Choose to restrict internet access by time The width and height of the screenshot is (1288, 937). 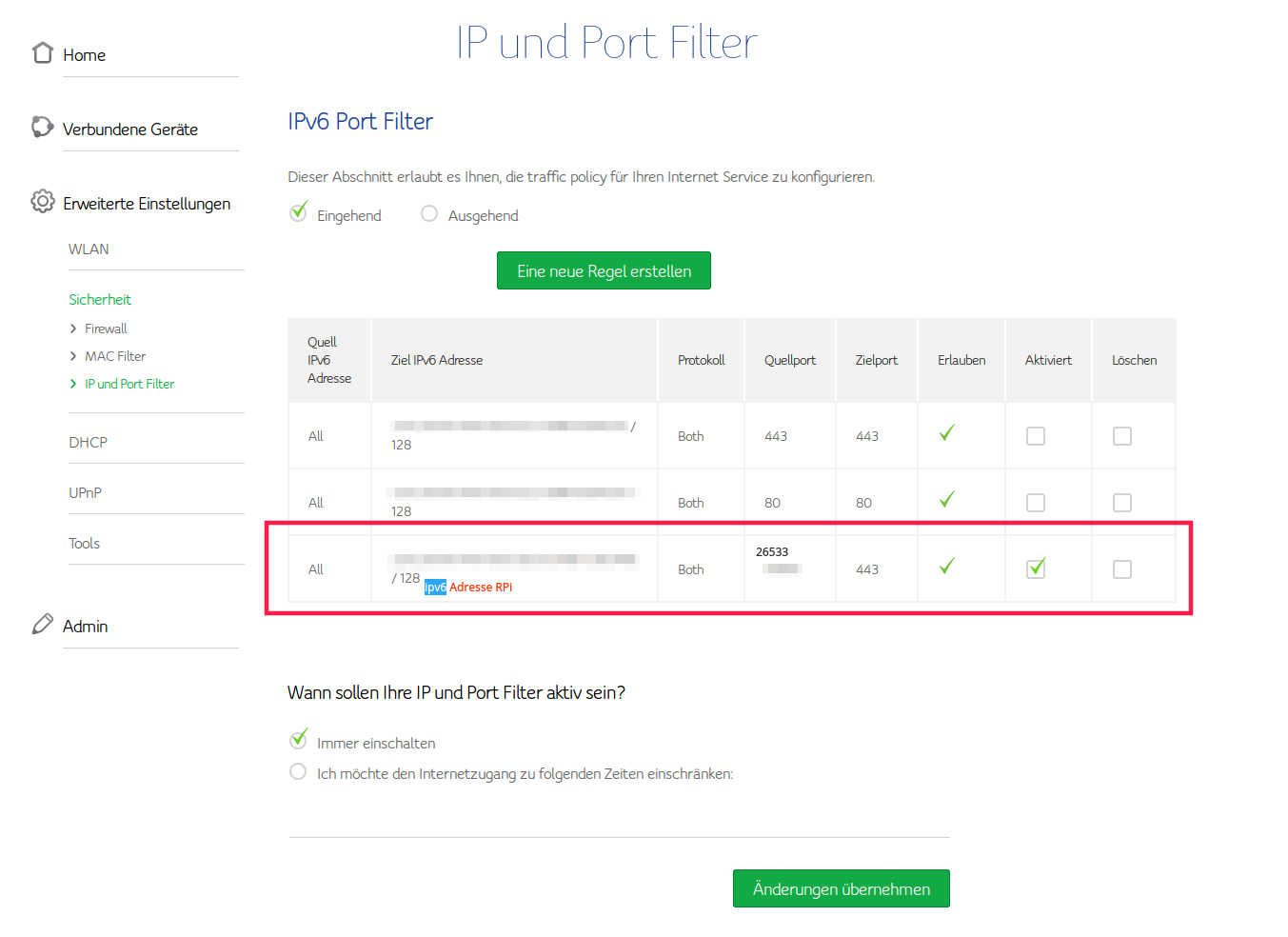pyautogui.click(x=298, y=772)
